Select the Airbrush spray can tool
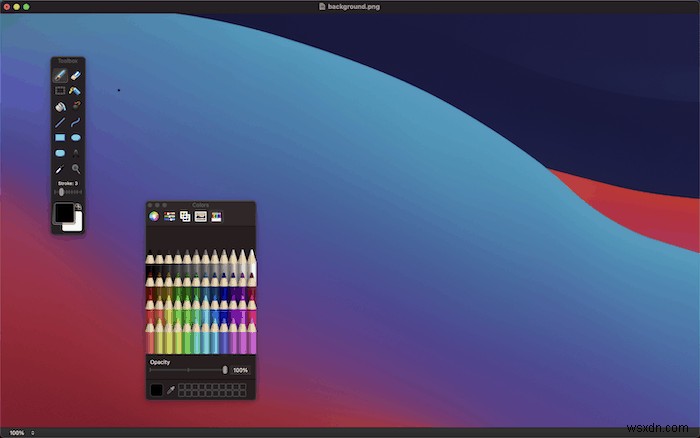This screenshot has width=700, height=438. [x=75, y=91]
